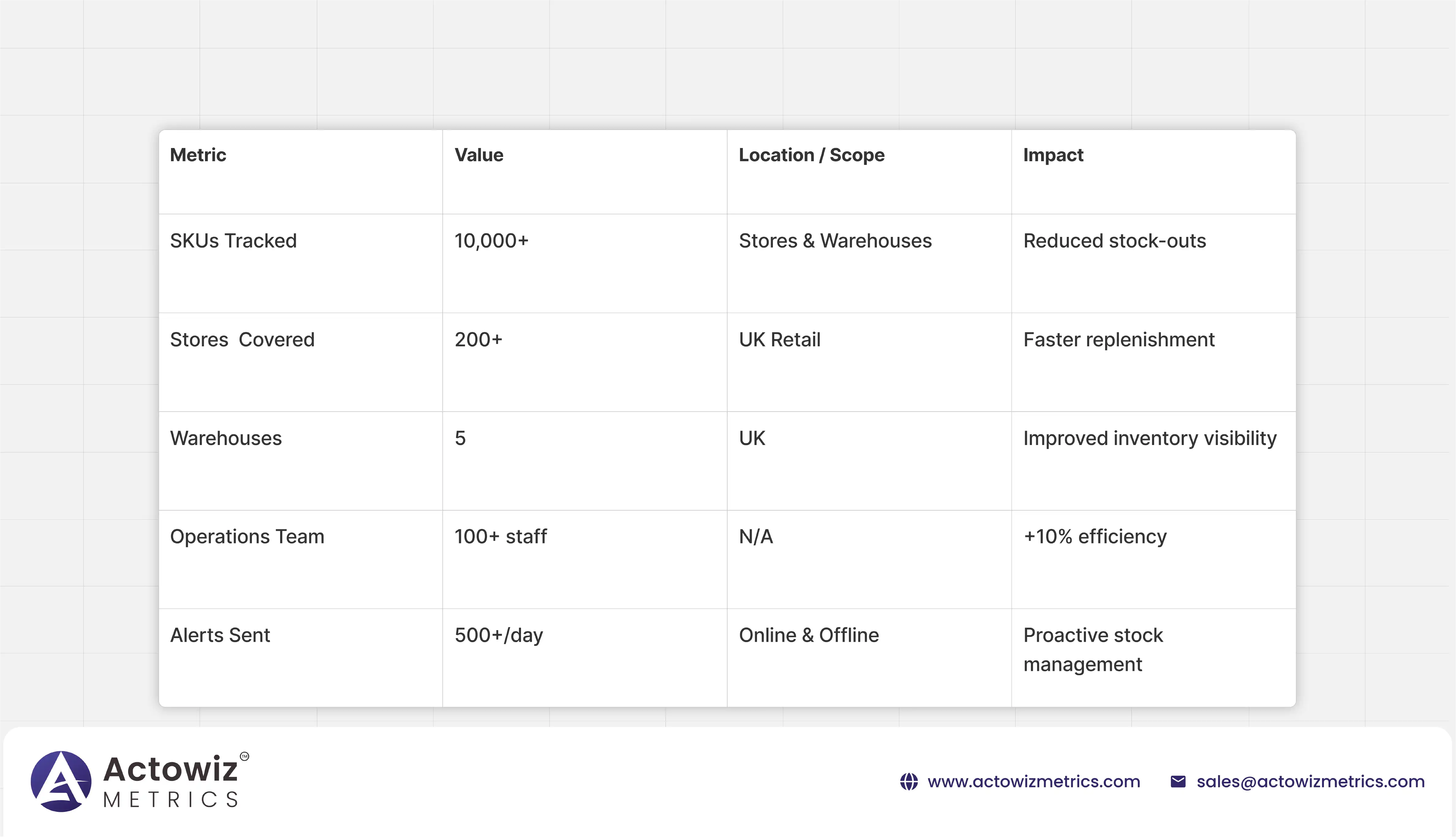Viewport: 1456px width, 837px height.
Task: Click the Stores & Warehouses cell
Action: tap(834, 241)
